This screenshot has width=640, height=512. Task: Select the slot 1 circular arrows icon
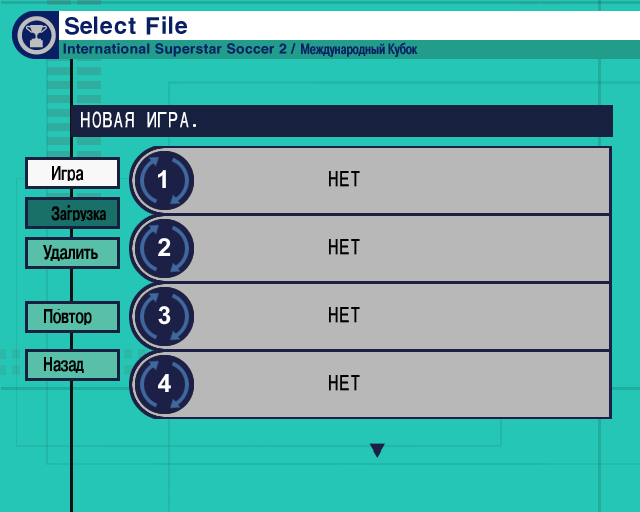164,180
